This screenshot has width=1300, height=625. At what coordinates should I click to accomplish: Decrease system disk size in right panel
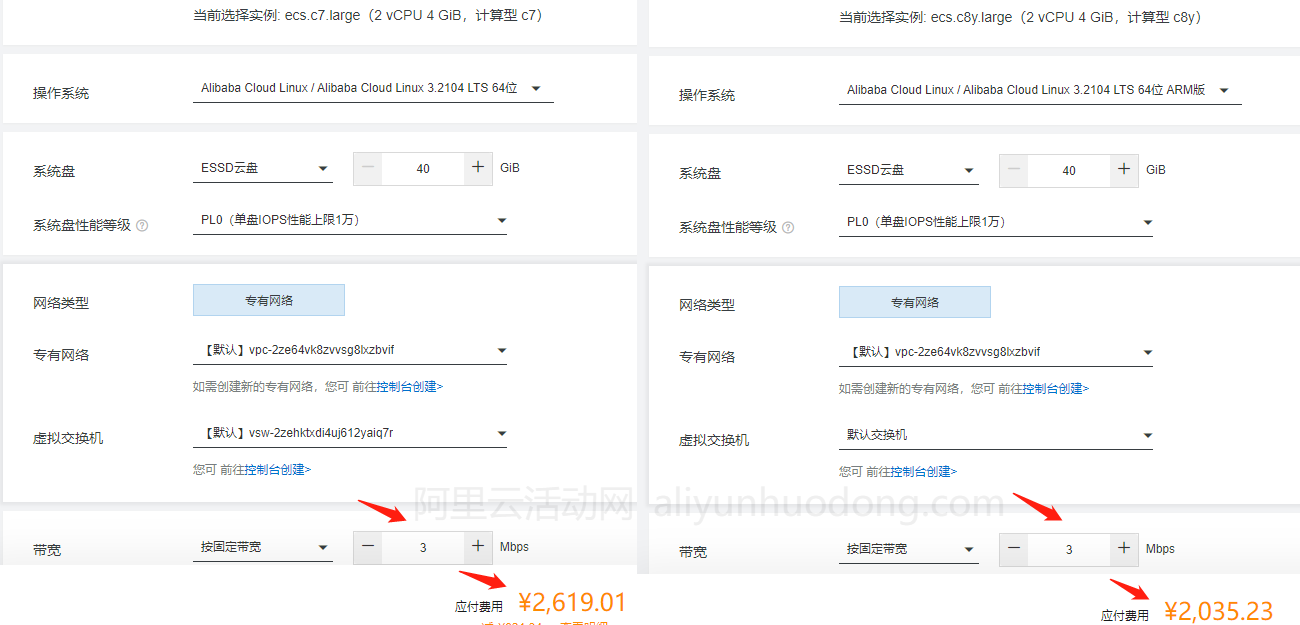[1014, 170]
